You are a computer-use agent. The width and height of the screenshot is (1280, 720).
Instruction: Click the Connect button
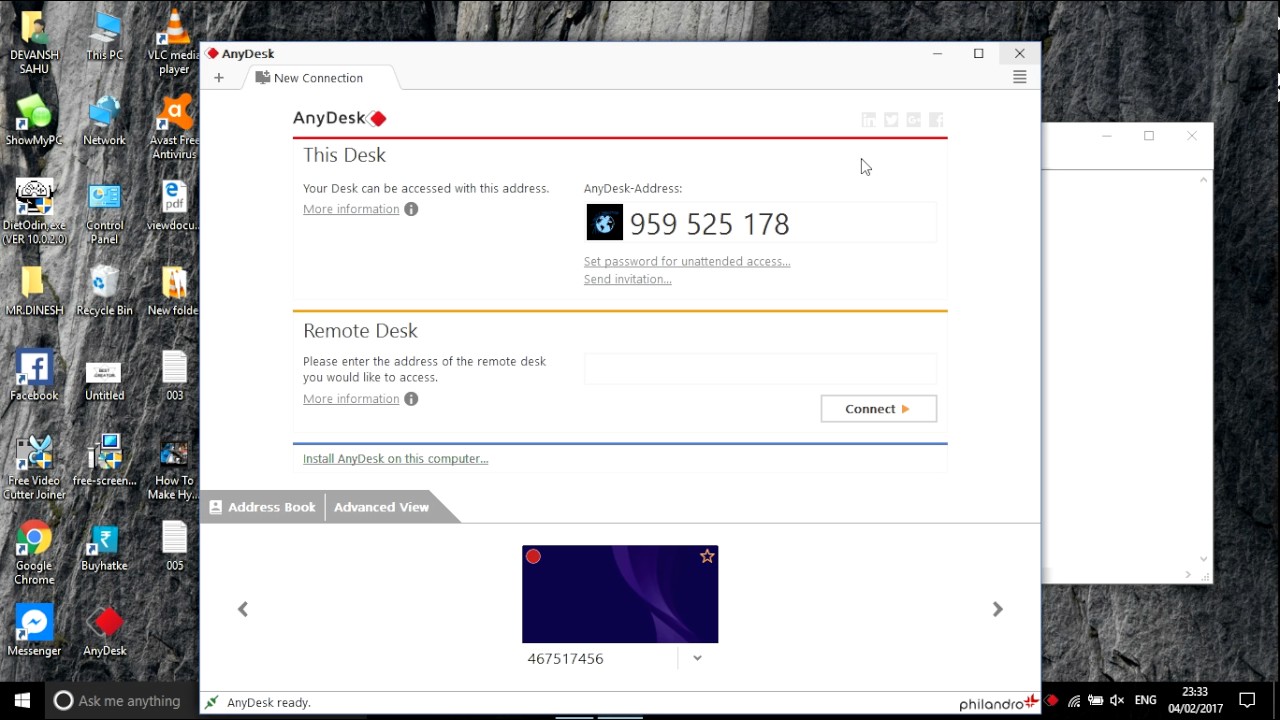point(878,409)
